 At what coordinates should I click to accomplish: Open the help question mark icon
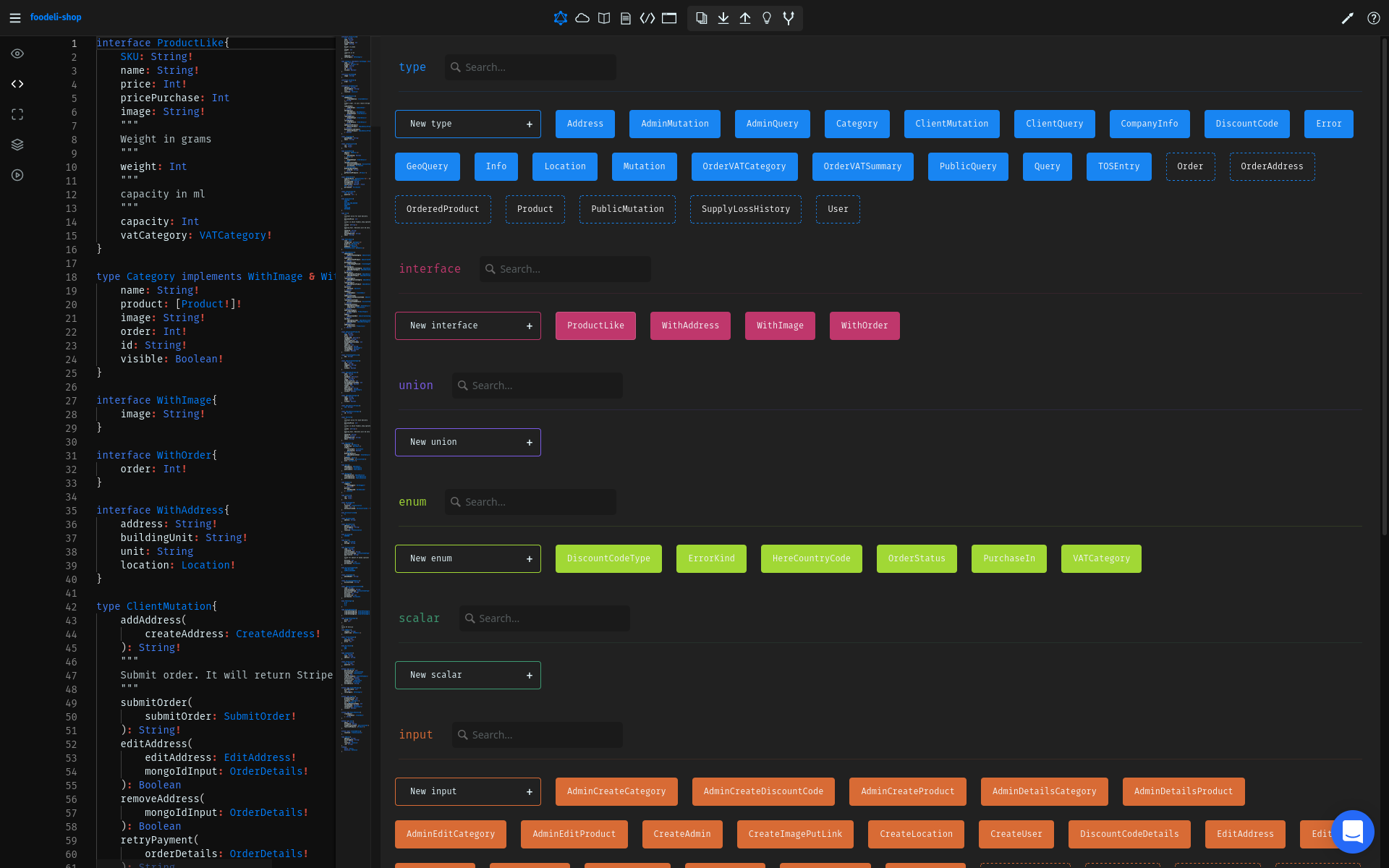[1373, 18]
